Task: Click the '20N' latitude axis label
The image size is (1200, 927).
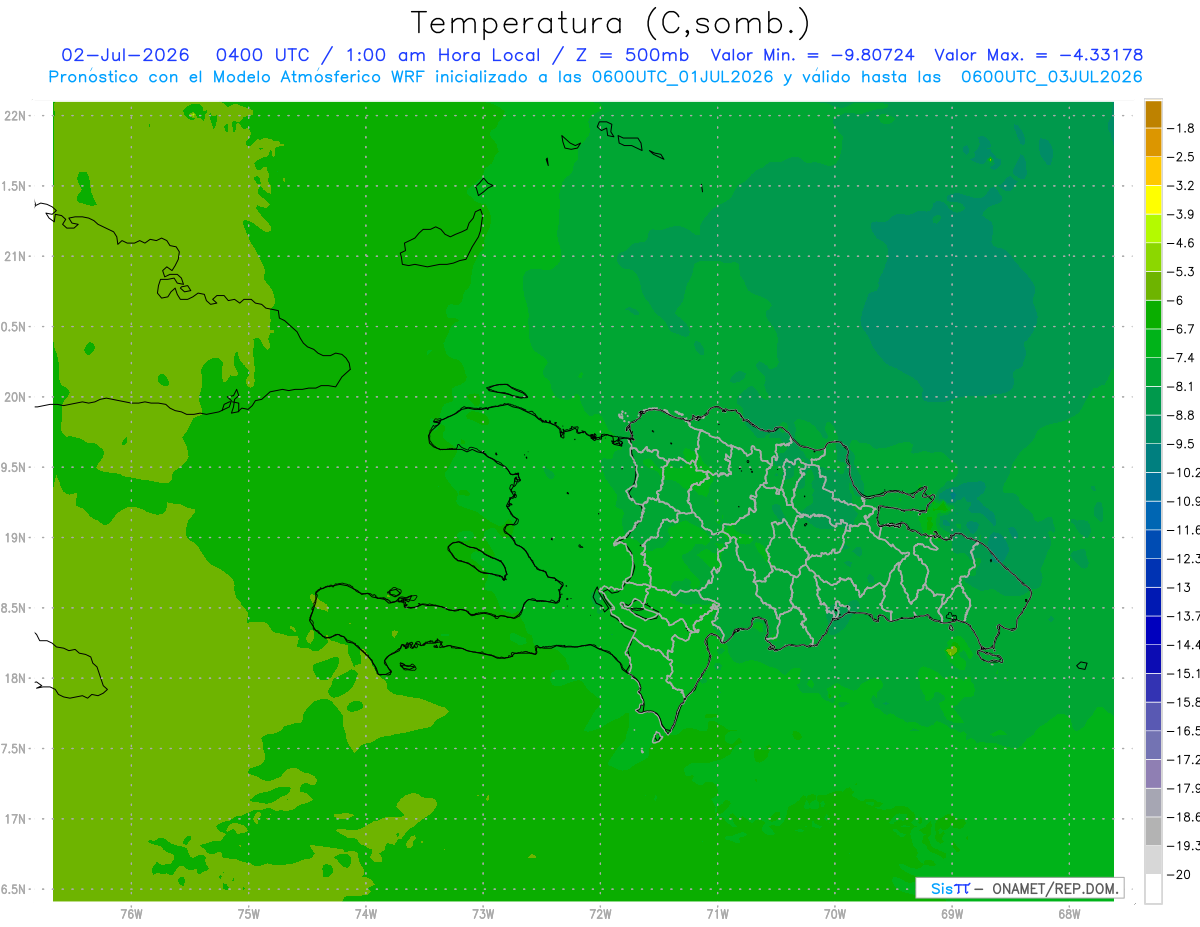Action: pyautogui.click(x=15, y=397)
